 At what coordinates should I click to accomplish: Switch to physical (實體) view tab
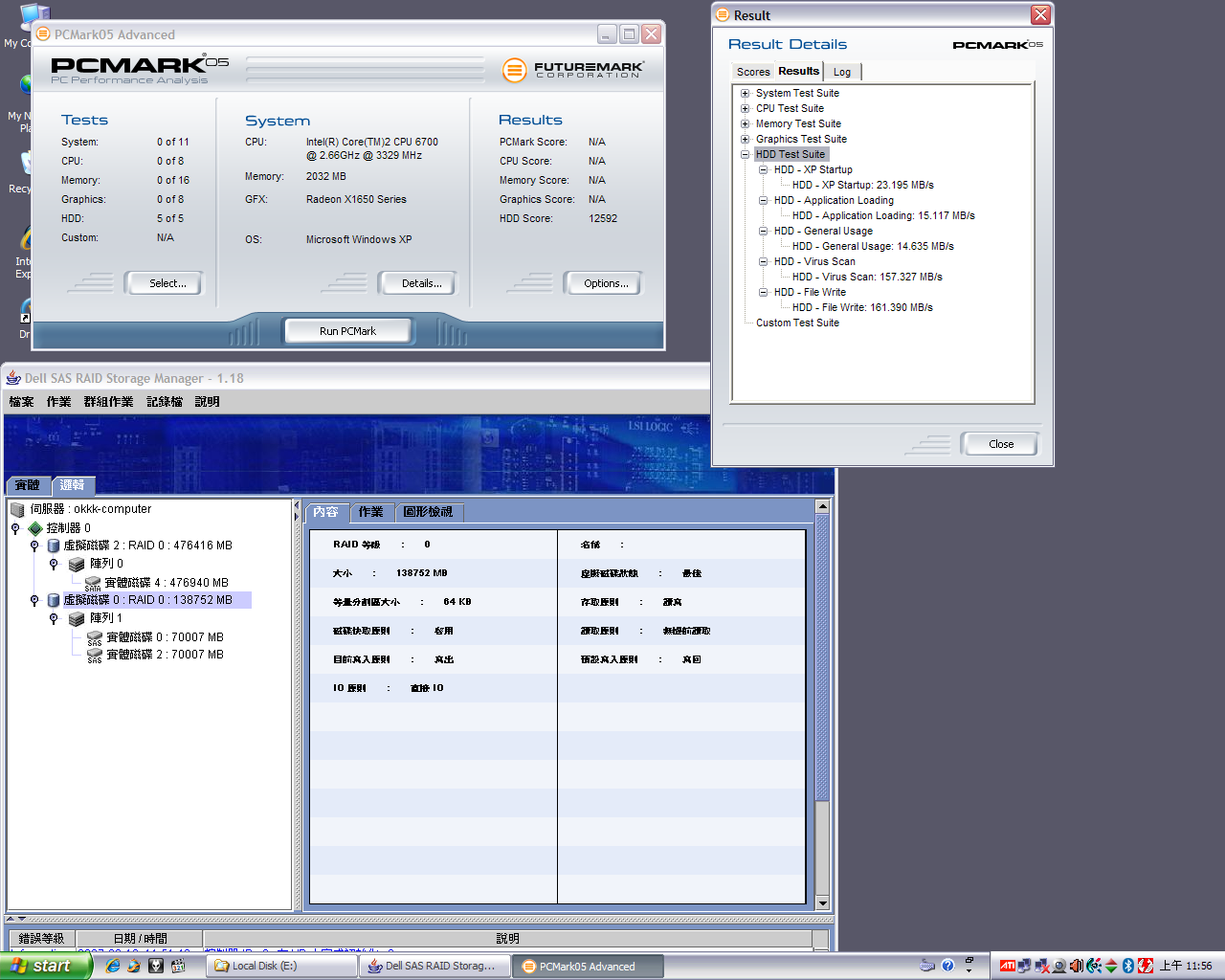pos(28,485)
